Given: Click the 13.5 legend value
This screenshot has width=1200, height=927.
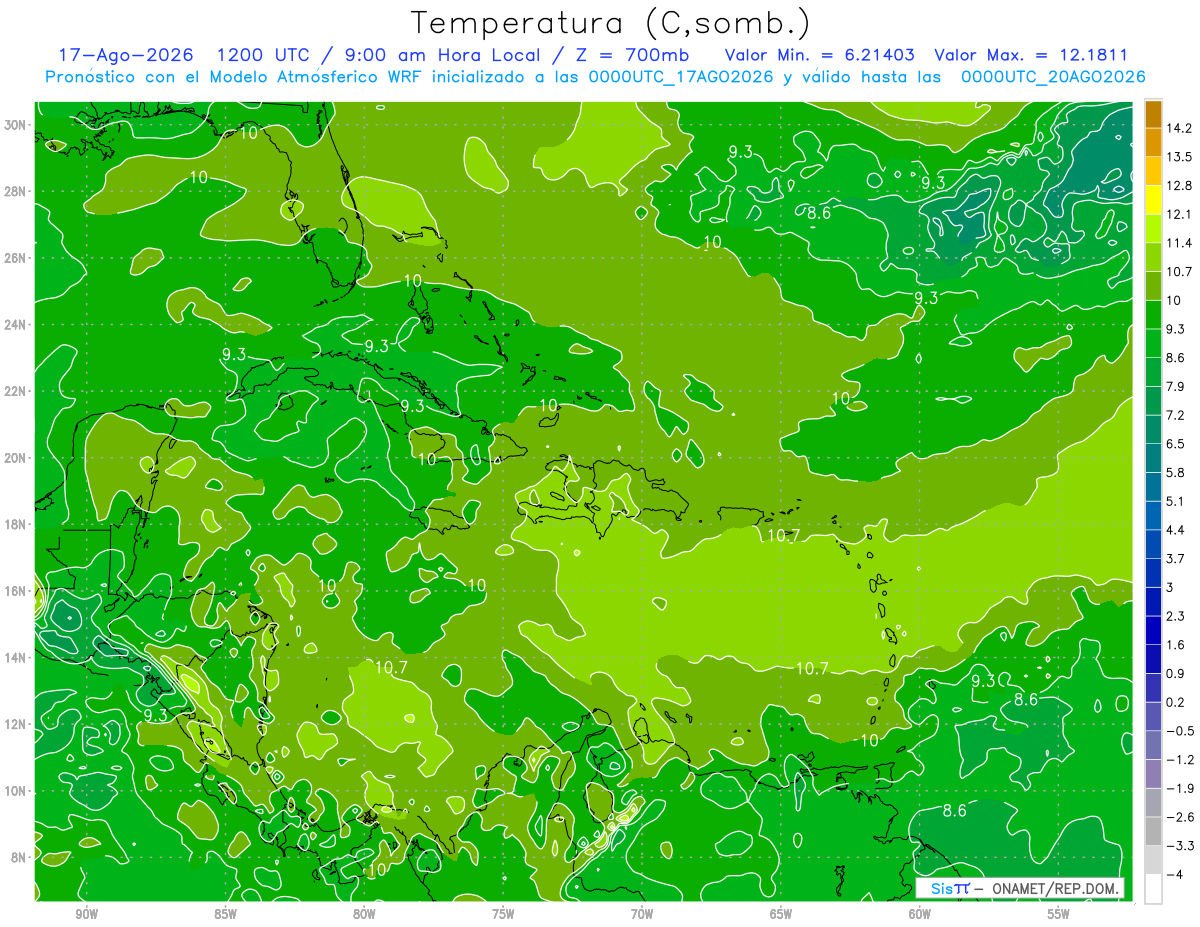Looking at the screenshot, I should [x=1180, y=157].
